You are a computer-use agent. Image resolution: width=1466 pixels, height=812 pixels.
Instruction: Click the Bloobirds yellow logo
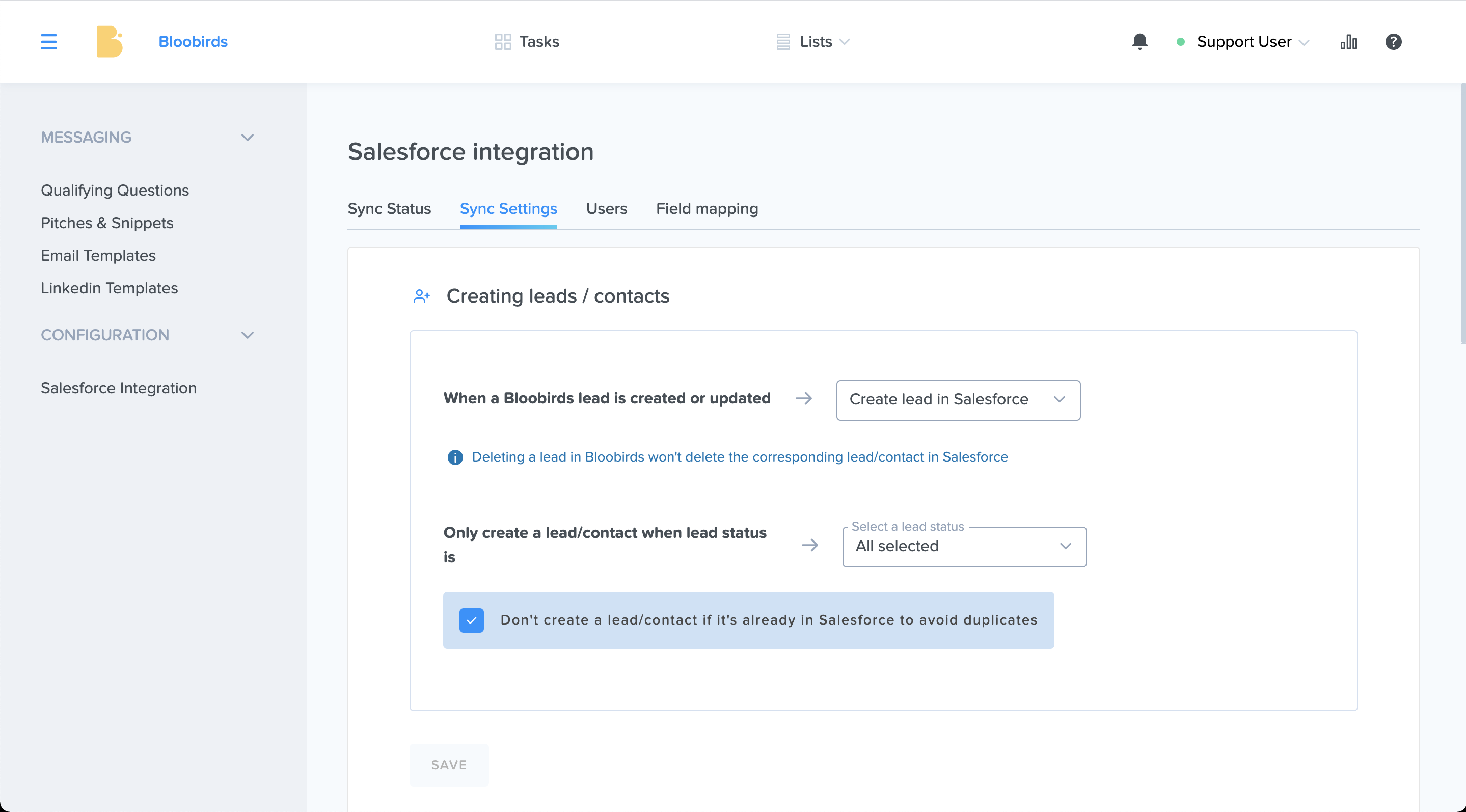click(x=110, y=42)
